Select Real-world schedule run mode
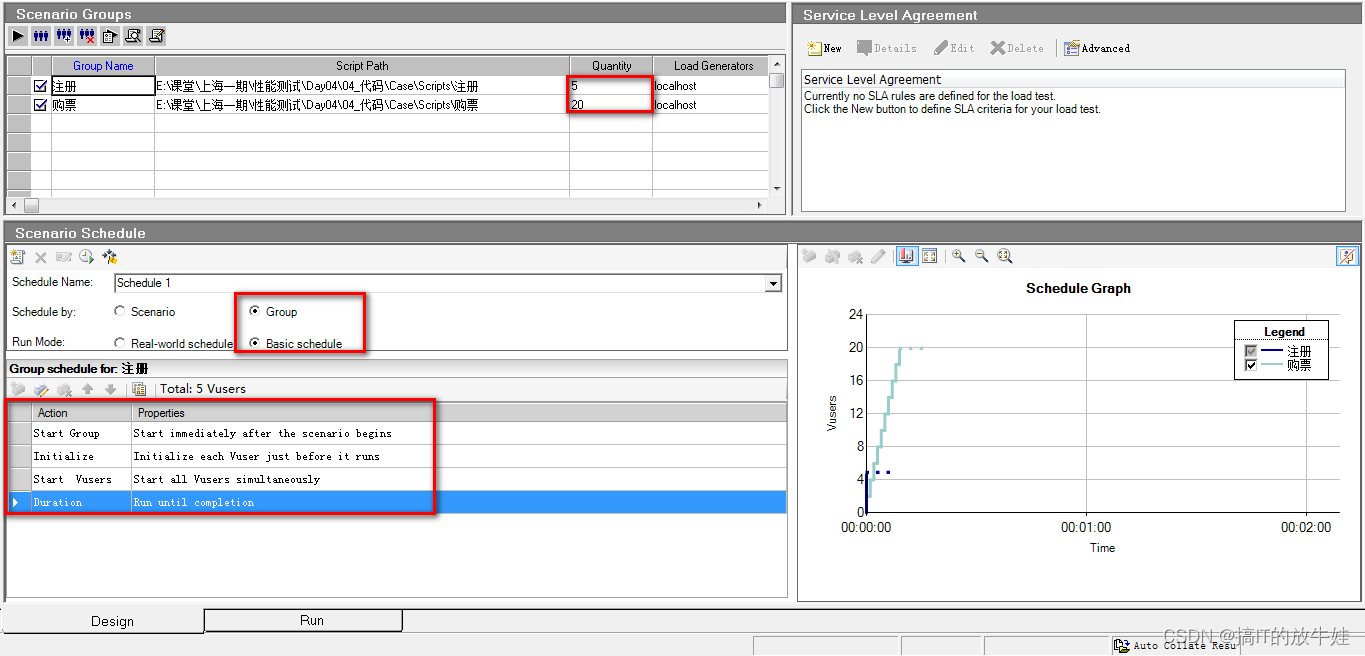 [x=120, y=343]
